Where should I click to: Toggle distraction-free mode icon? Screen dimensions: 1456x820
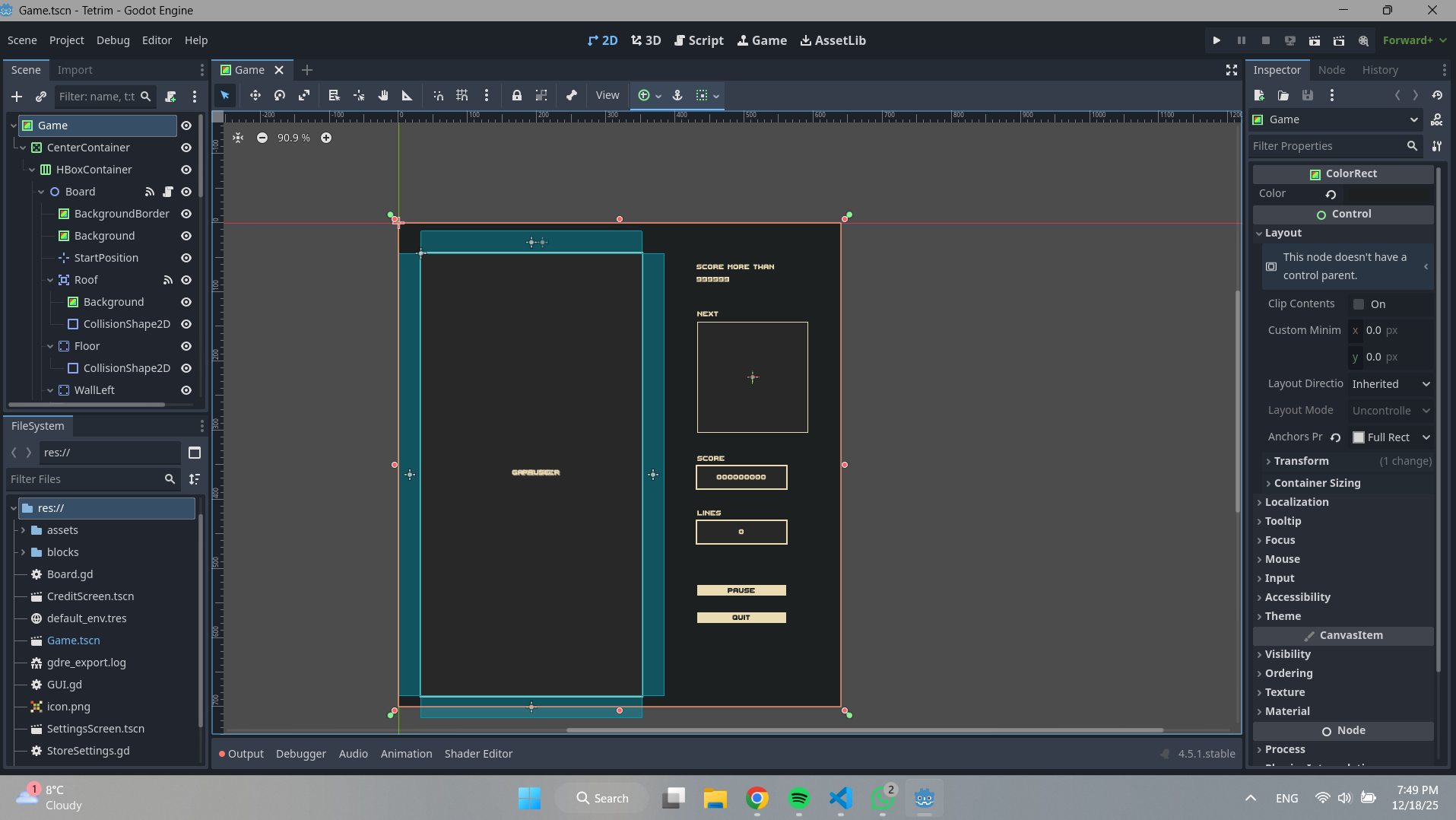[1232, 70]
